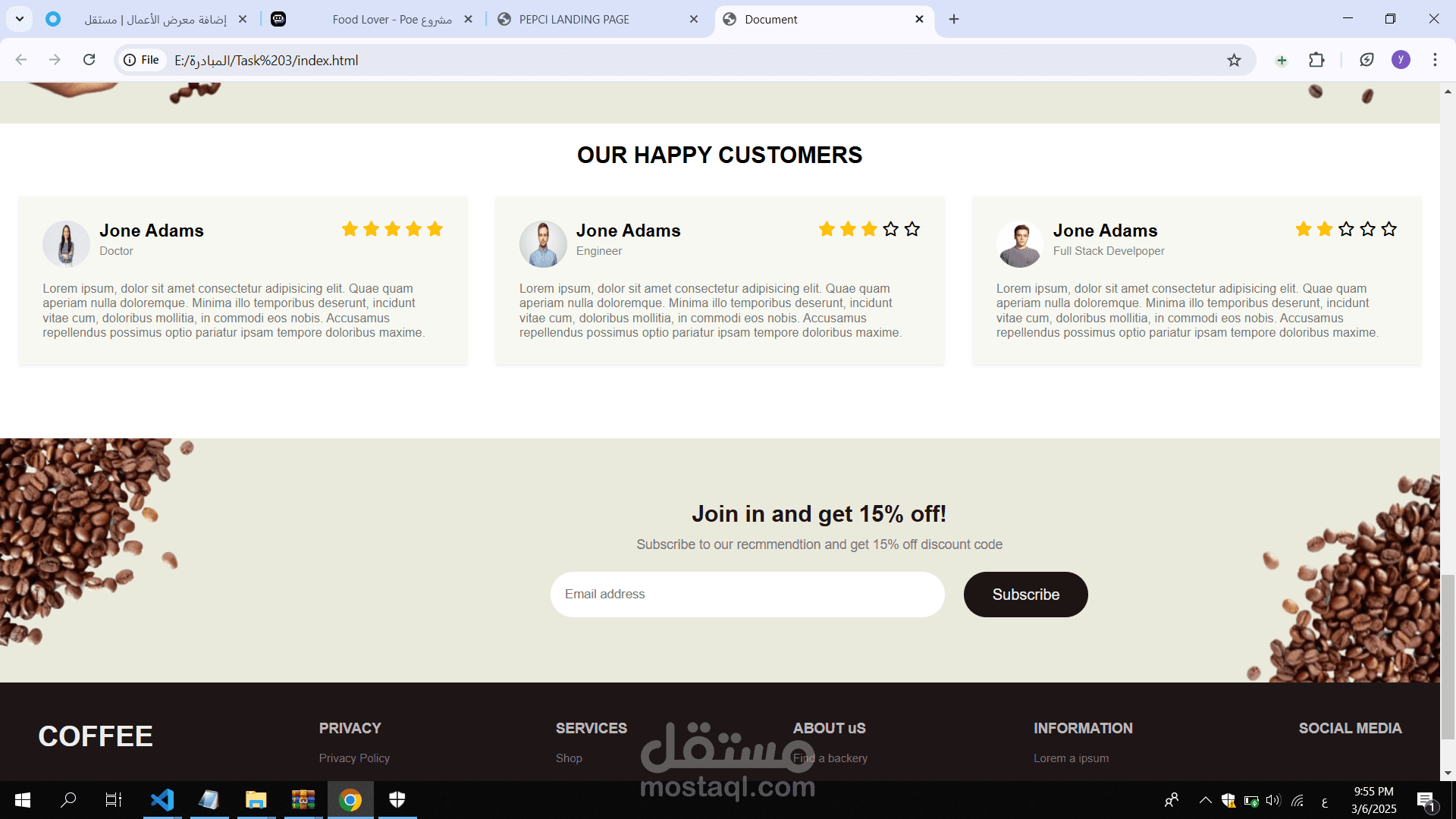The image size is (1456, 819).
Task: Show hidden system tray icons chevron
Action: pyautogui.click(x=1205, y=800)
